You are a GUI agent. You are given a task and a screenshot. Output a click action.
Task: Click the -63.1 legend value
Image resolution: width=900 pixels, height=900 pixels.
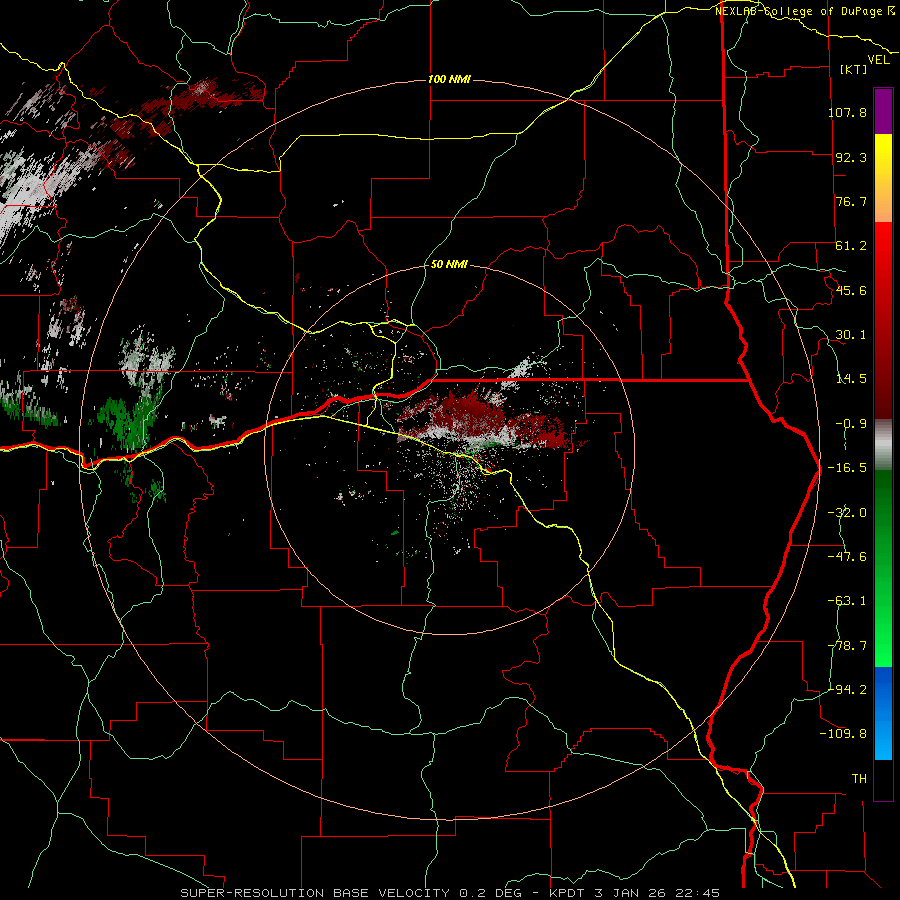tap(847, 601)
